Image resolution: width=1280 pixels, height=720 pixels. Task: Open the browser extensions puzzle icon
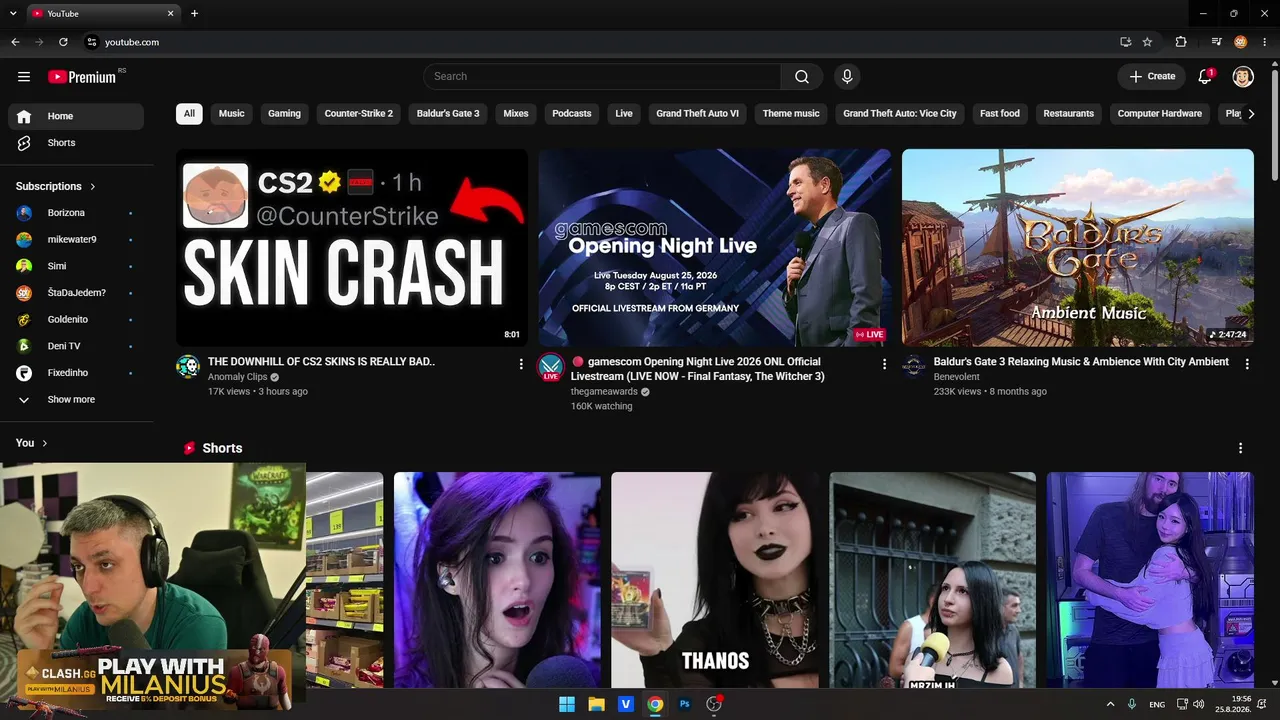coord(1181,42)
